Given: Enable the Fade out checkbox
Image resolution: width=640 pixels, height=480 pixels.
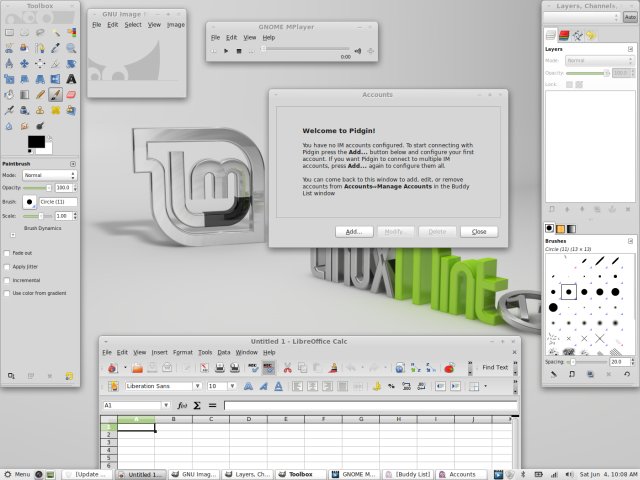Looking at the screenshot, I should pyautogui.click(x=7, y=253).
